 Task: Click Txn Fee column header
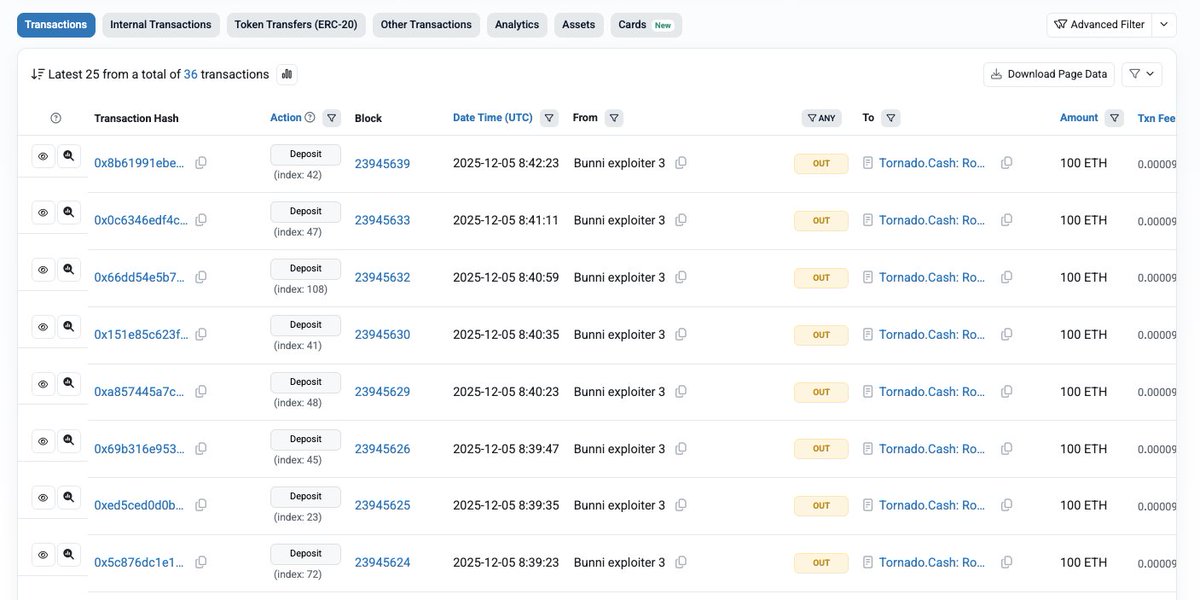[1156, 118]
